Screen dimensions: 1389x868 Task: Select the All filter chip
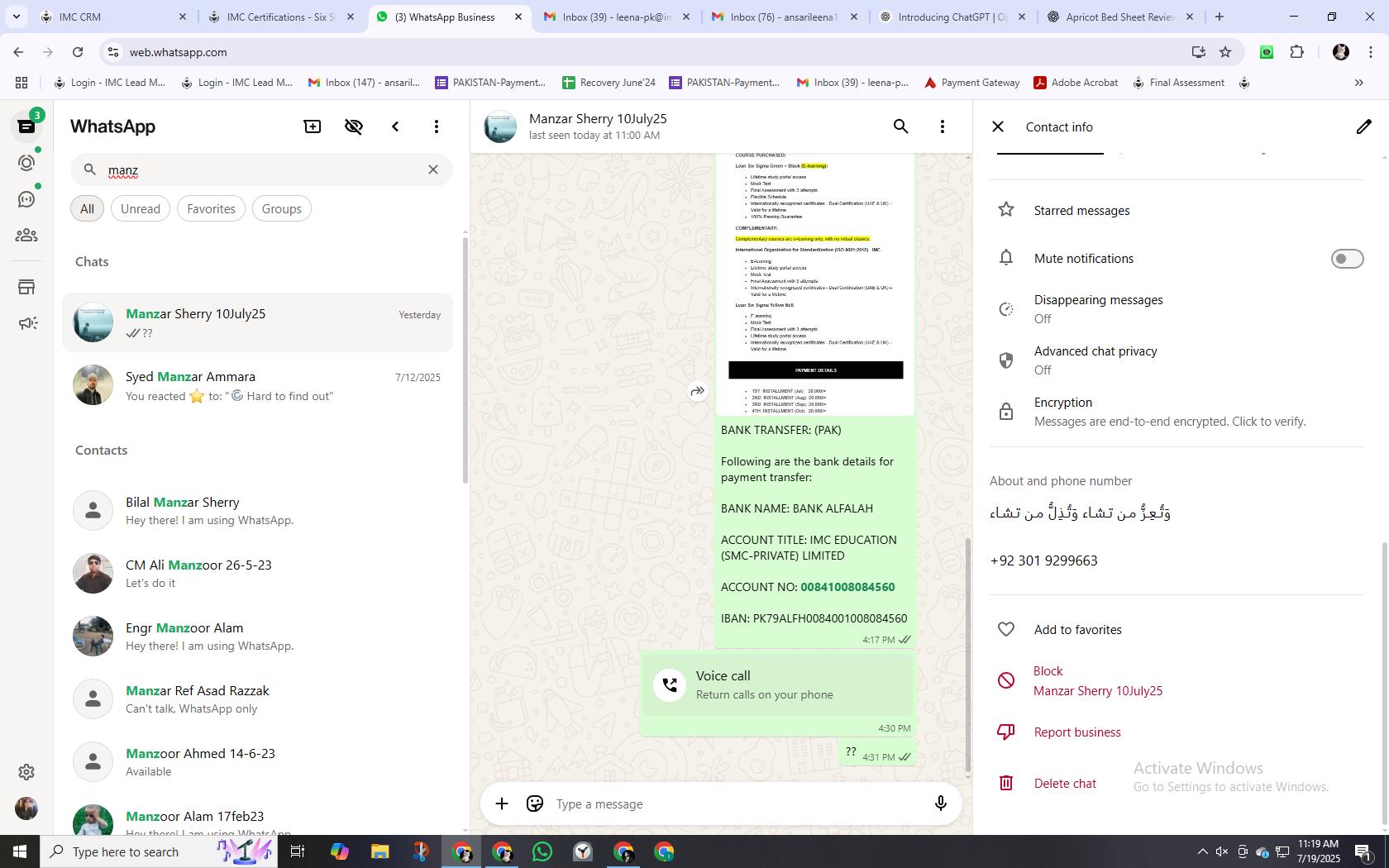(x=87, y=208)
